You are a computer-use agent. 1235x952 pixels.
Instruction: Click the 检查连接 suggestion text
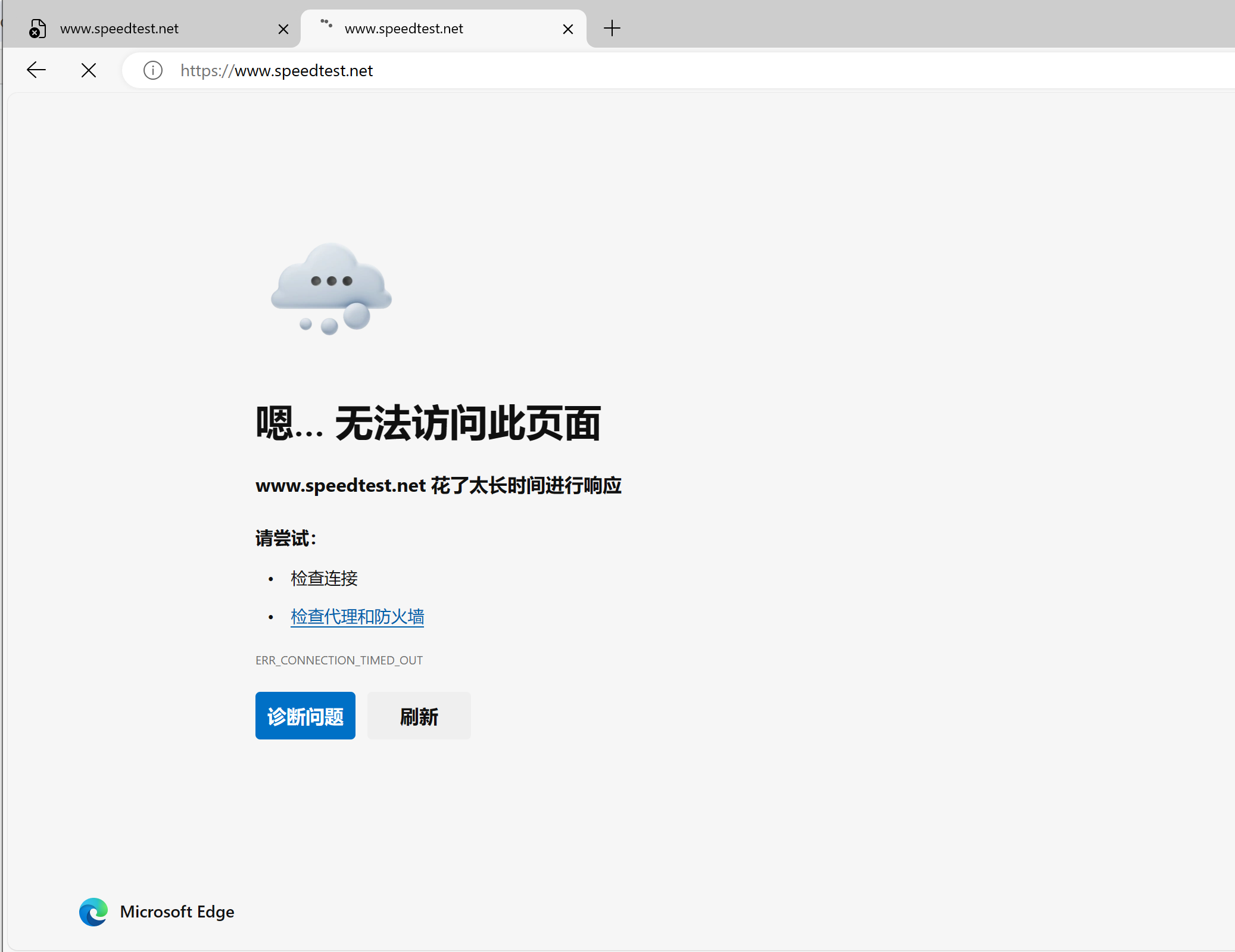(324, 578)
